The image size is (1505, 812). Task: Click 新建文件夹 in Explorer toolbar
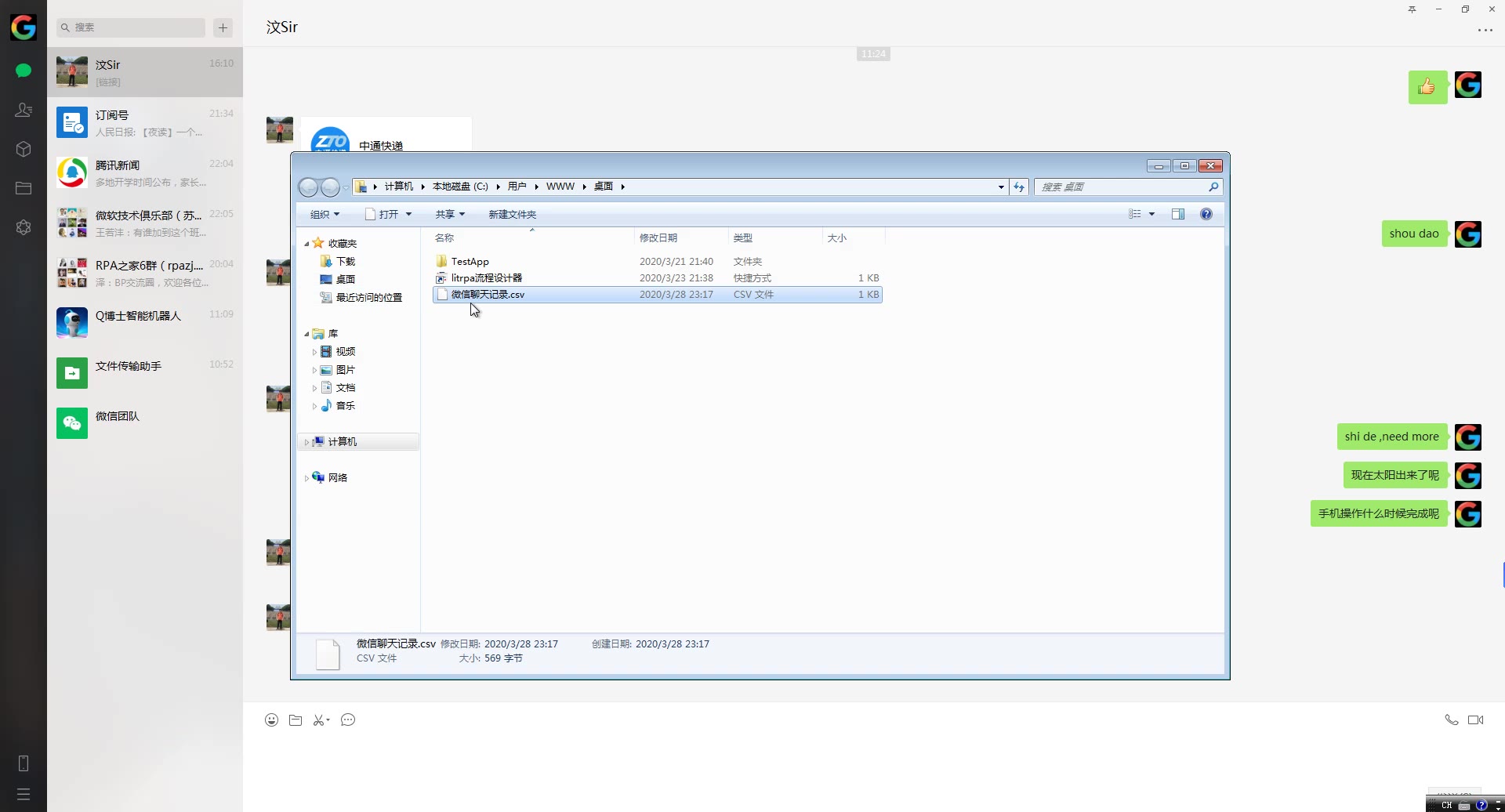(512, 214)
